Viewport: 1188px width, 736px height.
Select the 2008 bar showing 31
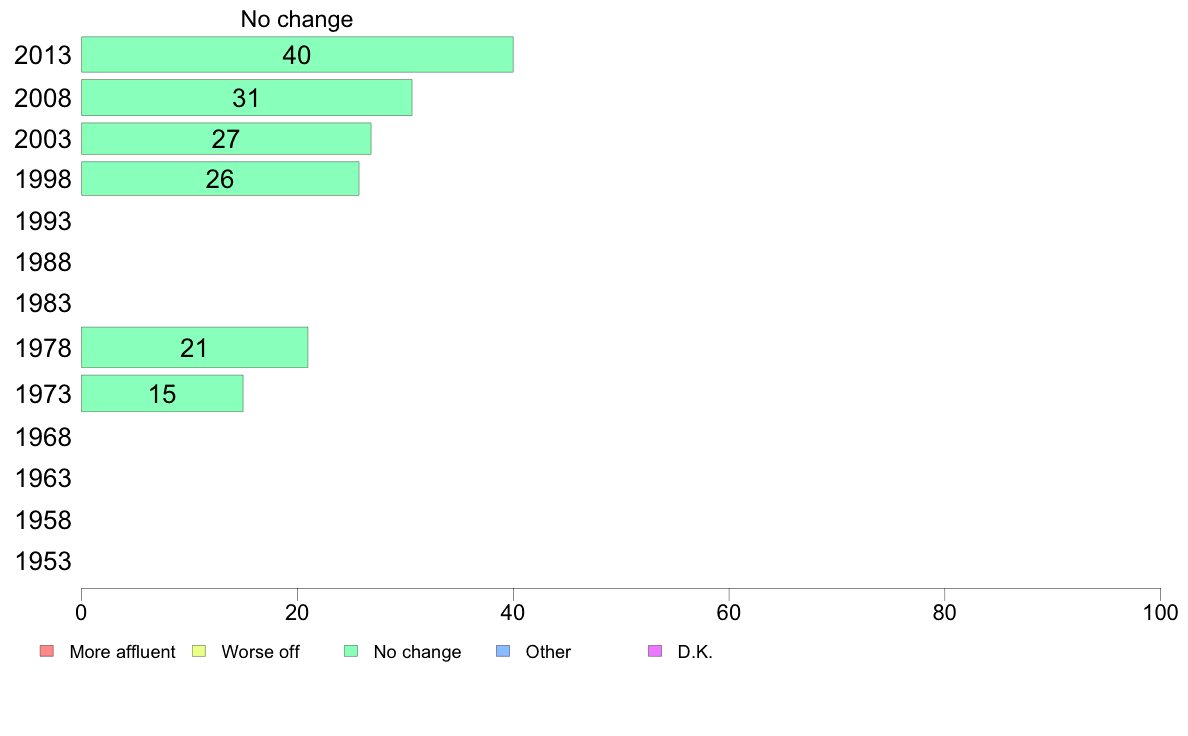pos(246,98)
